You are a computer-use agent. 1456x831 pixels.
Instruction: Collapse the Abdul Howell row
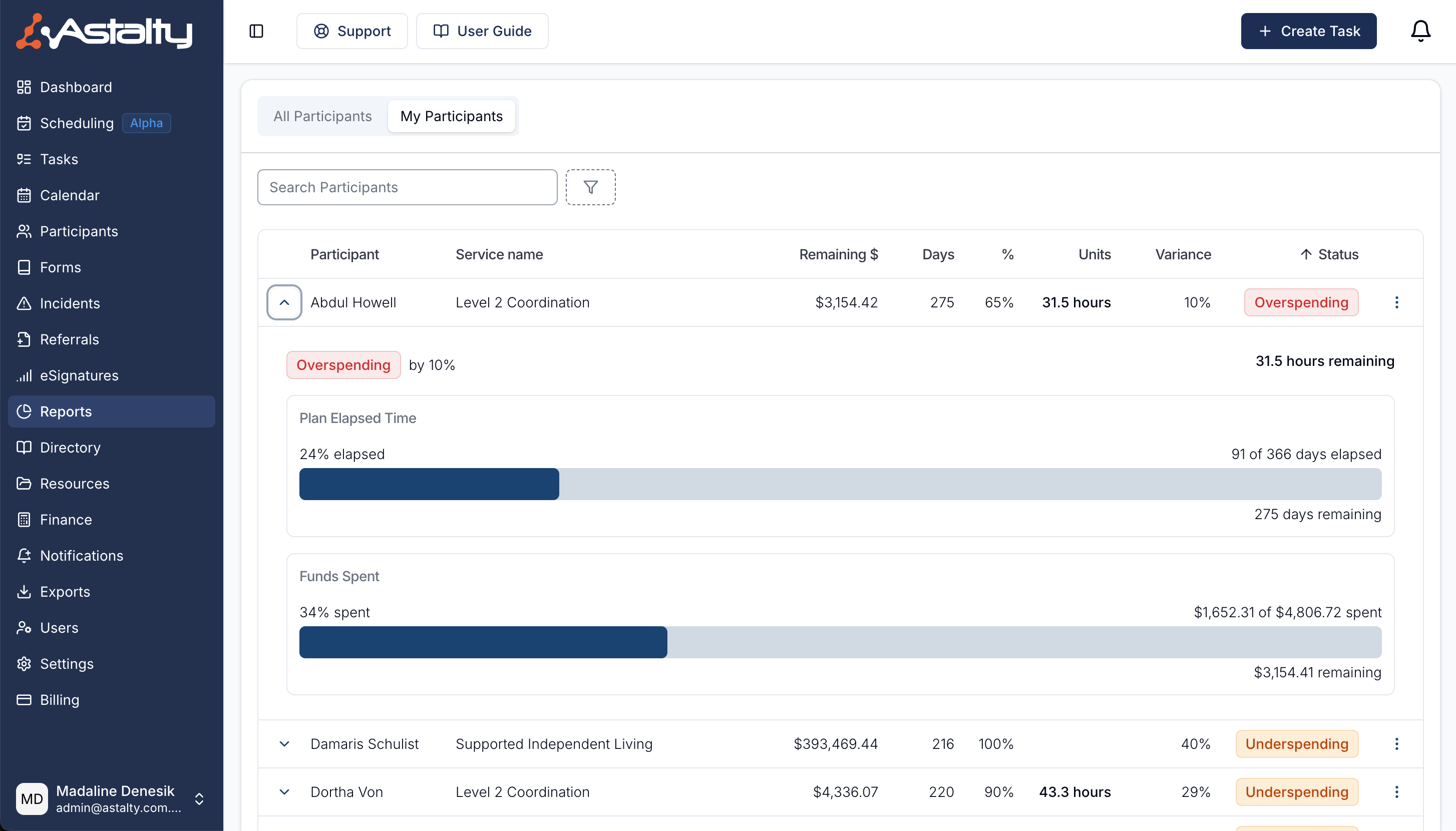(x=284, y=302)
